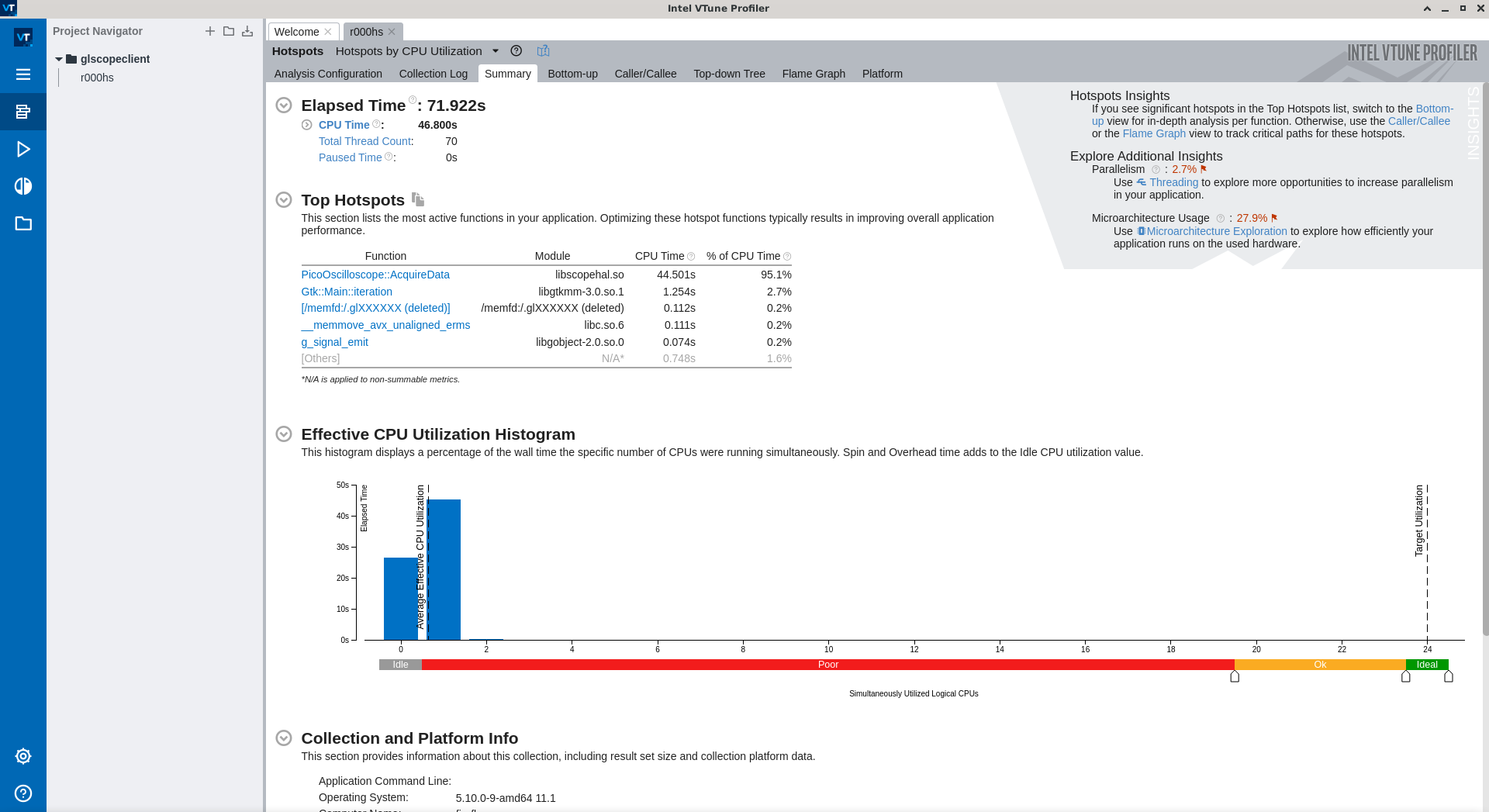Collapse the glscopeclient project tree
The width and height of the screenshot is (1489, 812).
pos(59,59)
